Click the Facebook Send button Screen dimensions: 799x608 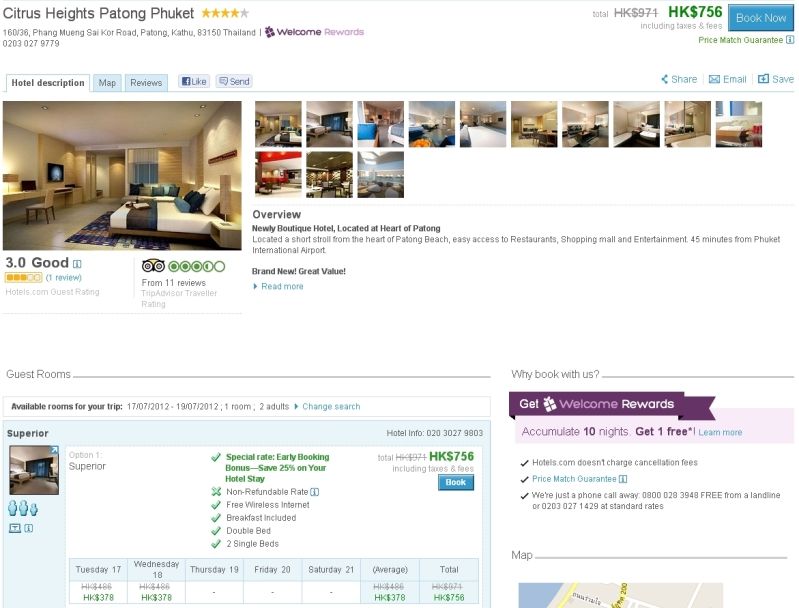click(x=234, y=82)
